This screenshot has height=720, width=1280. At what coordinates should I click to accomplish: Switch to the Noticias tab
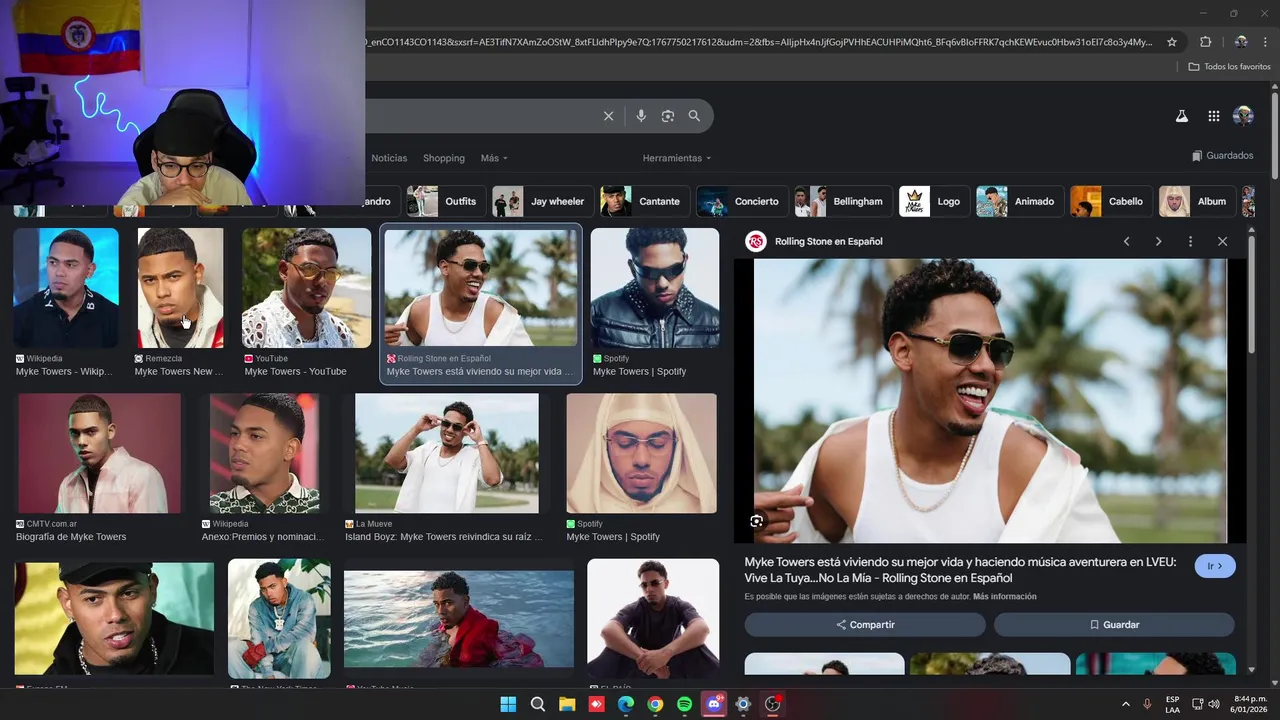[x=389, y=158]
